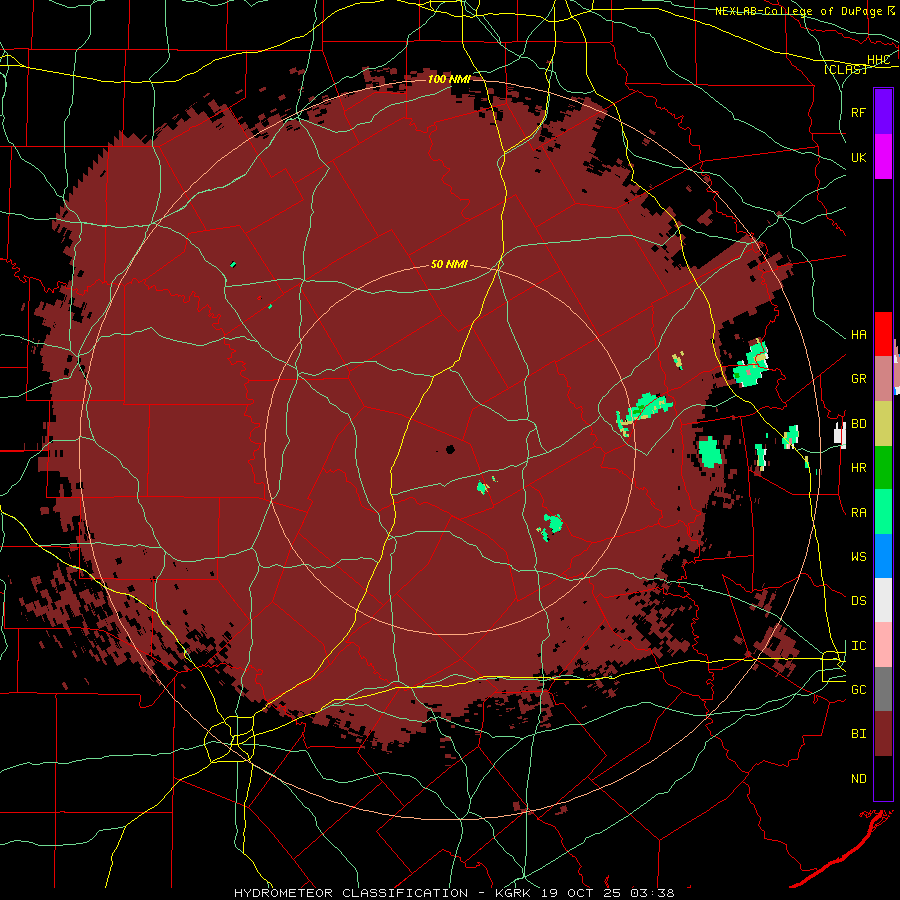
Task: Click the BI legend label
Action: pos(858,734)
